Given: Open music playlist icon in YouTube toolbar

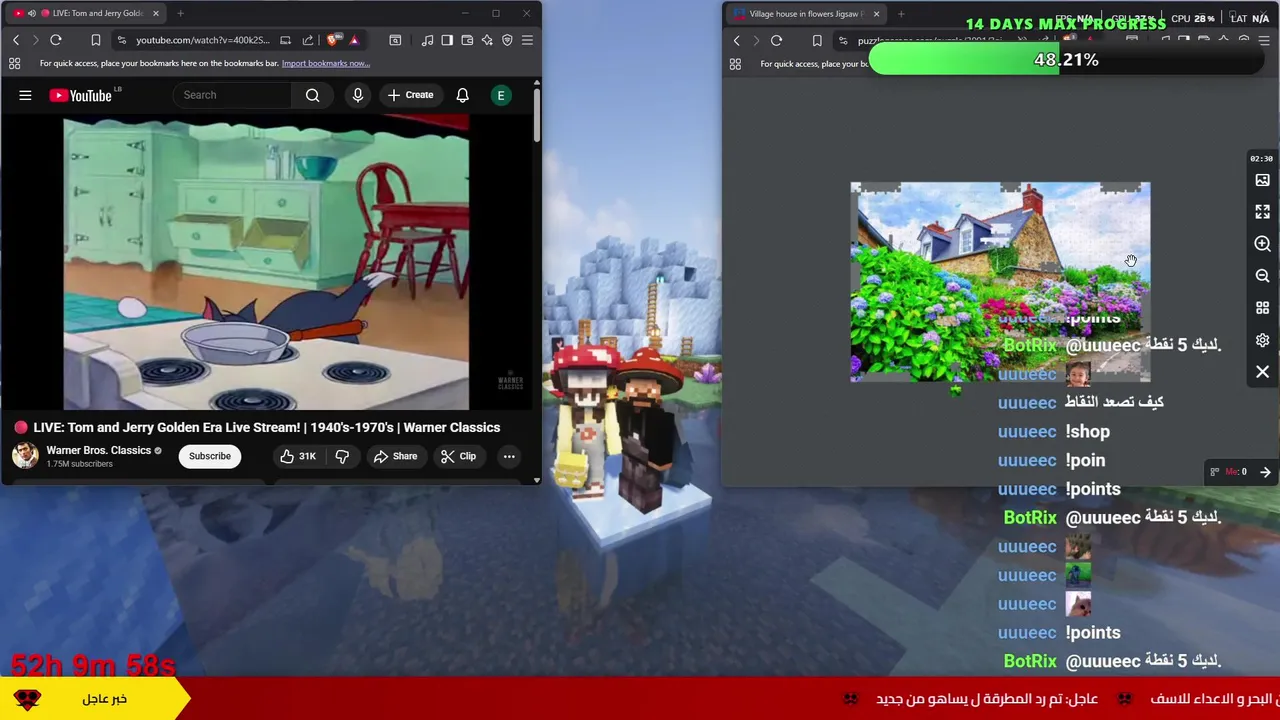Looking at the screenshot, I should tap(427, 40).
